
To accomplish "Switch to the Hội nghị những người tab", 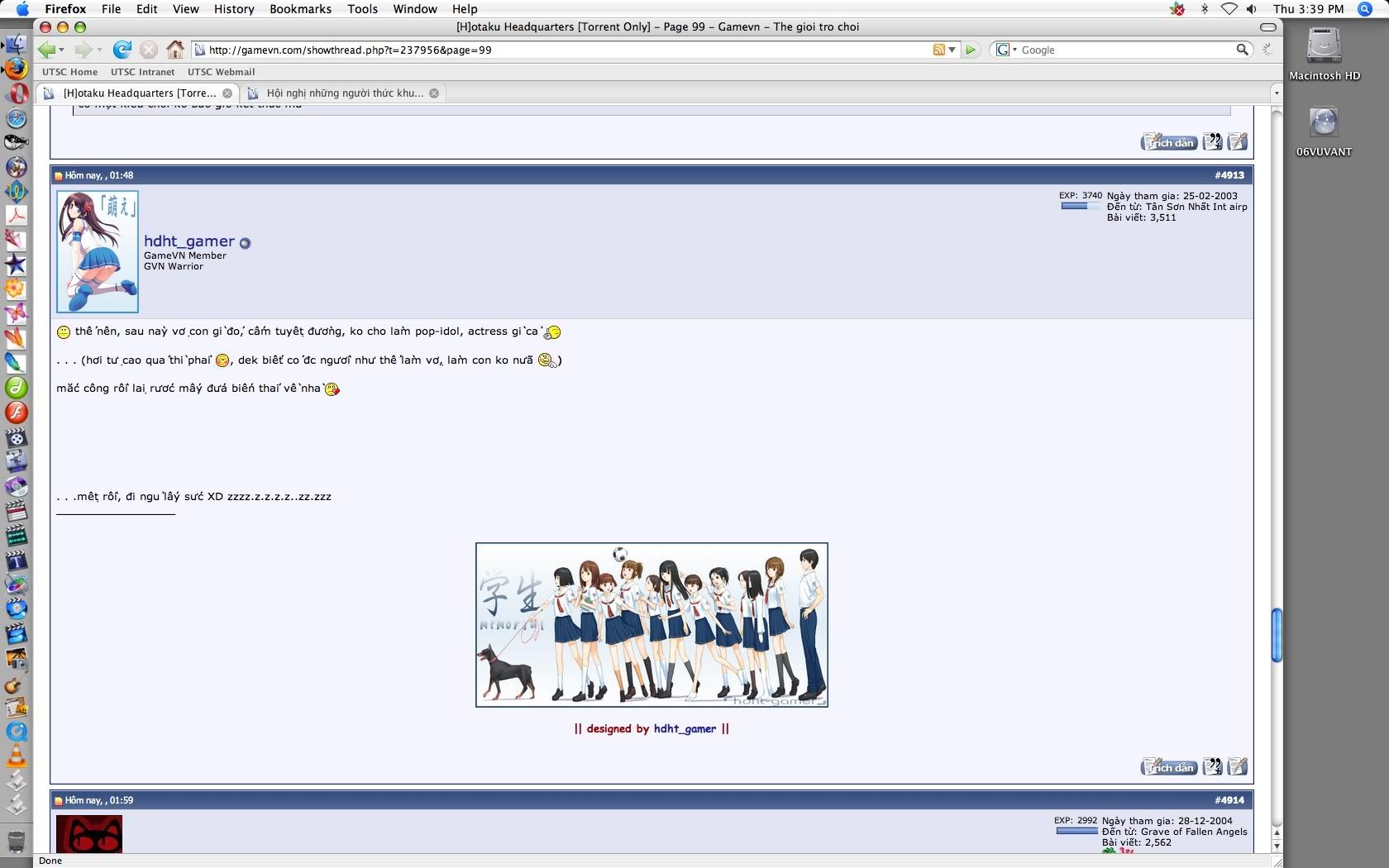I will [343, 93].
